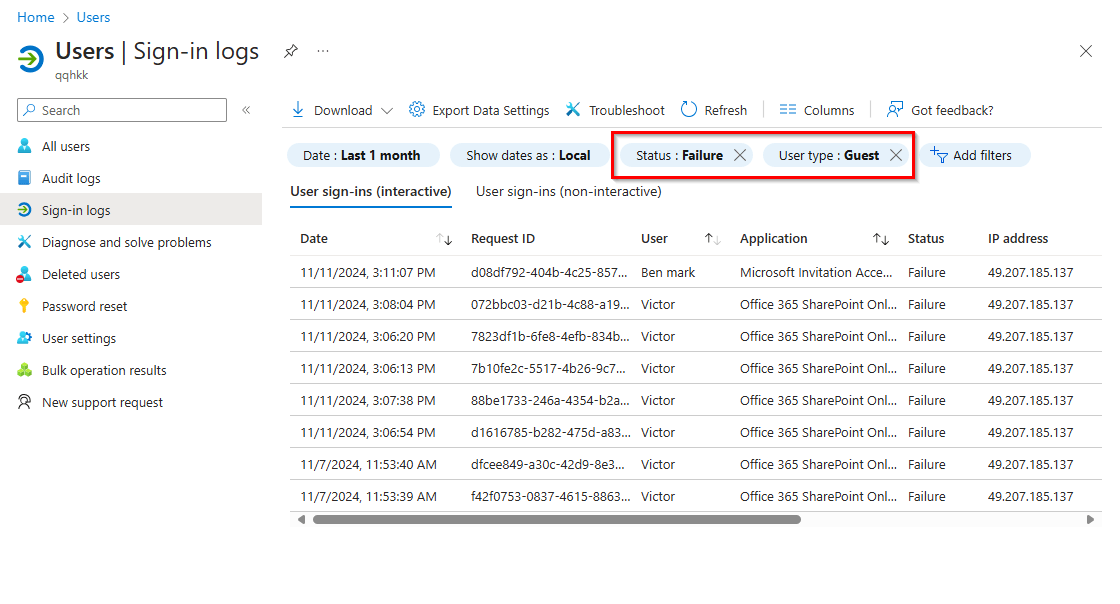Change the Show dates as: Local setting
1120x604 pixels.
(x=528, y=155)
